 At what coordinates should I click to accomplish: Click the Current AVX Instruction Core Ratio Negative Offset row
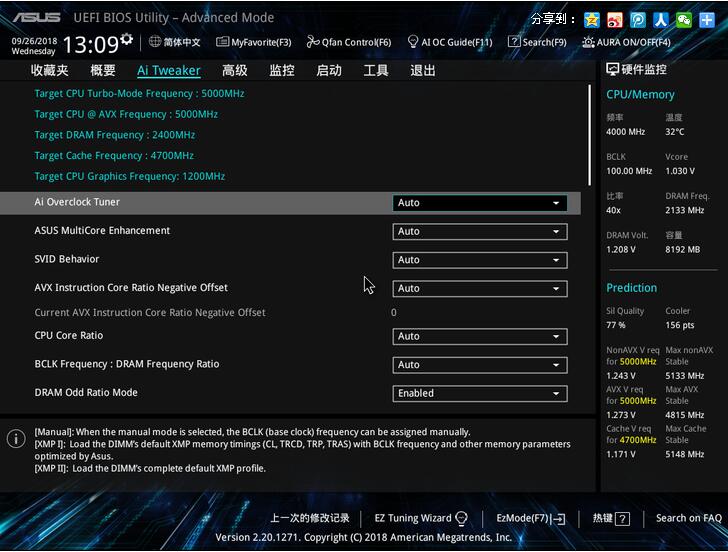click(x=290, y=312)
